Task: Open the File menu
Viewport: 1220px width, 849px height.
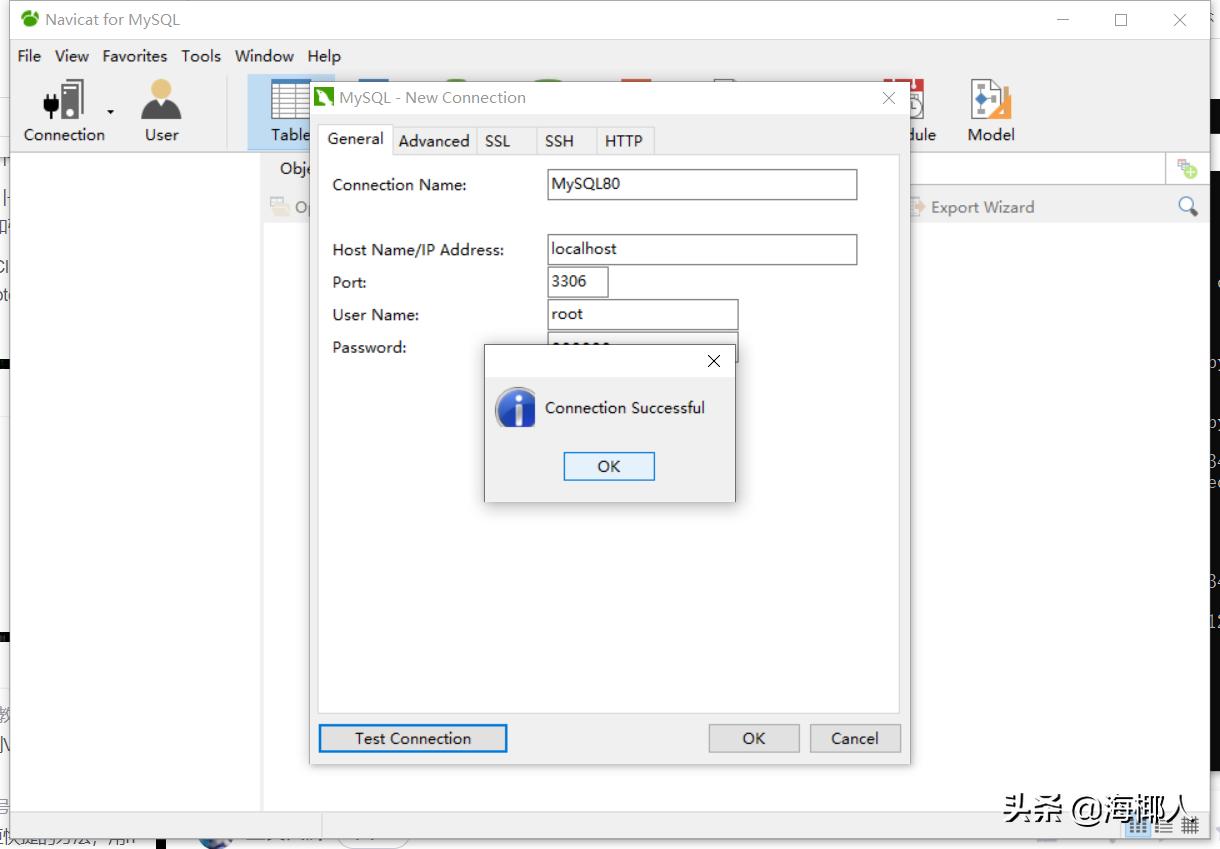Action: pyautogui.click(x=29, y=56)
